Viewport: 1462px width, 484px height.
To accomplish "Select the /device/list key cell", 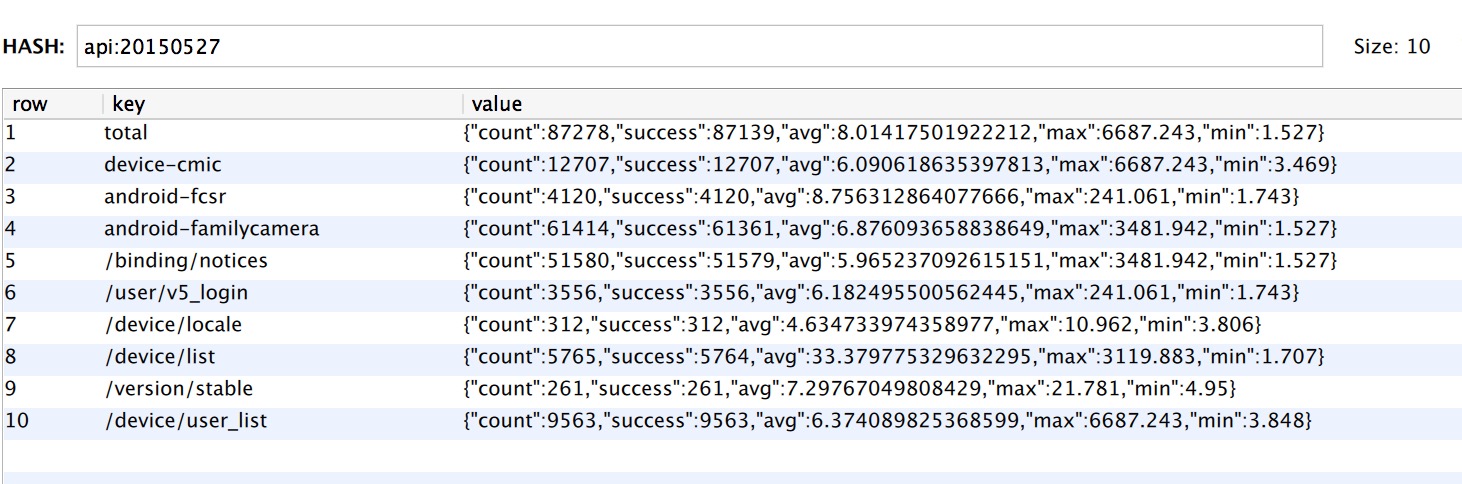I will (159, 356).
